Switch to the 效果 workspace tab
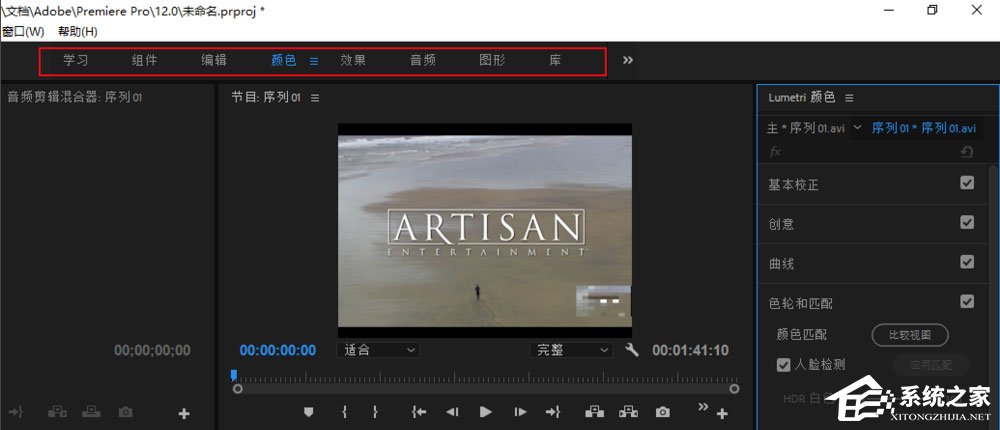The image size is (1000, 430). (x=353, y=60)
